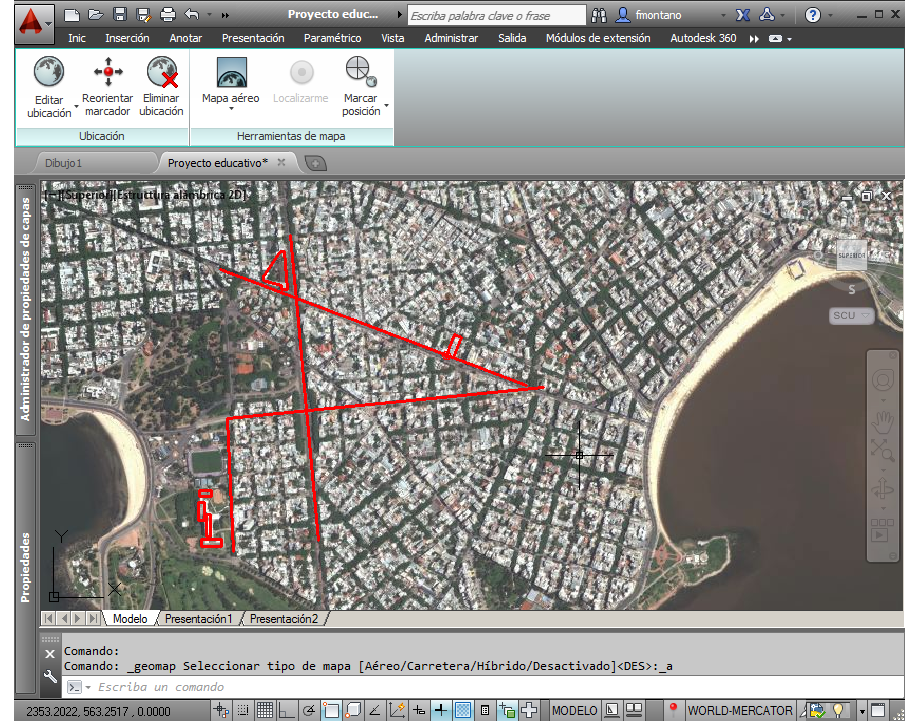Click the SUPERIOR face of the ViewCube

tap(852, 255)
